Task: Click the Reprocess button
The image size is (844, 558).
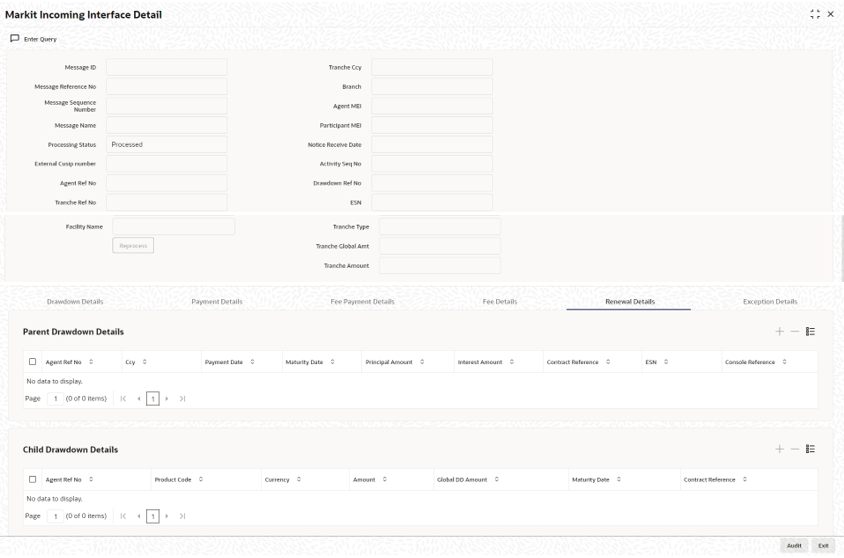Action: [133, 245]
